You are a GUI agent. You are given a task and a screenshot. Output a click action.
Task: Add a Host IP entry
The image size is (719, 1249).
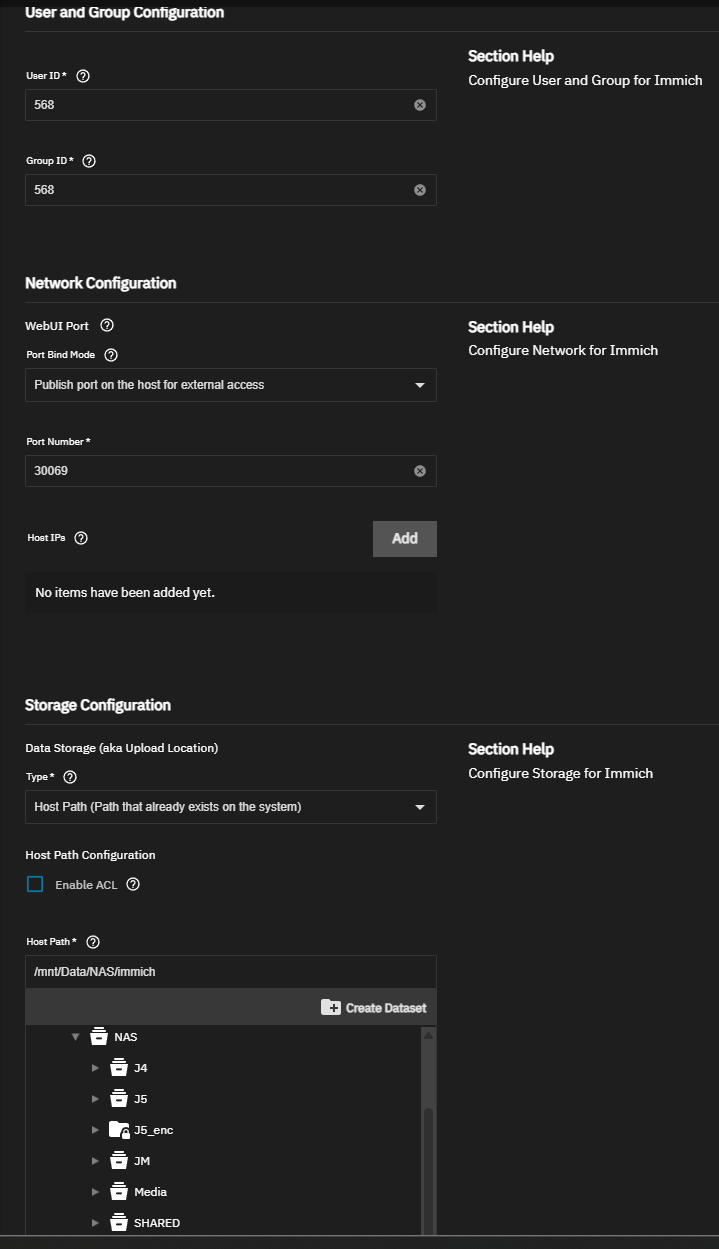pos(404,538)
